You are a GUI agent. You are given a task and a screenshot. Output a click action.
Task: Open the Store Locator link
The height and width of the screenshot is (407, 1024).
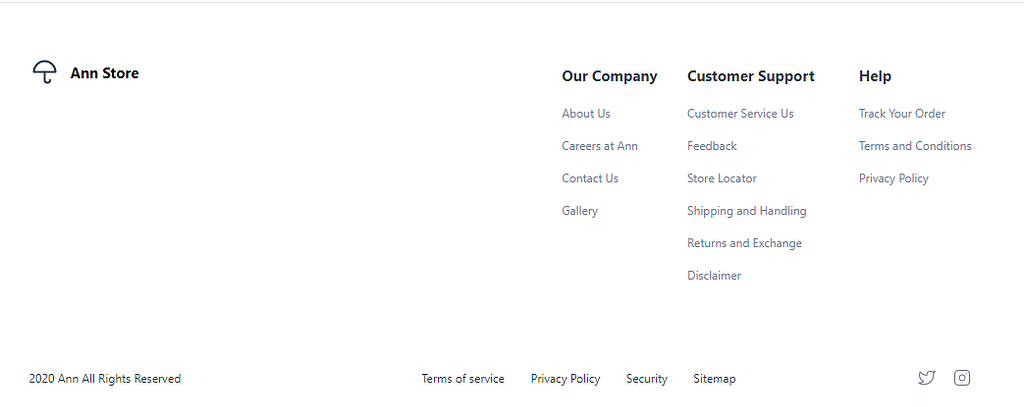point(722,178)
